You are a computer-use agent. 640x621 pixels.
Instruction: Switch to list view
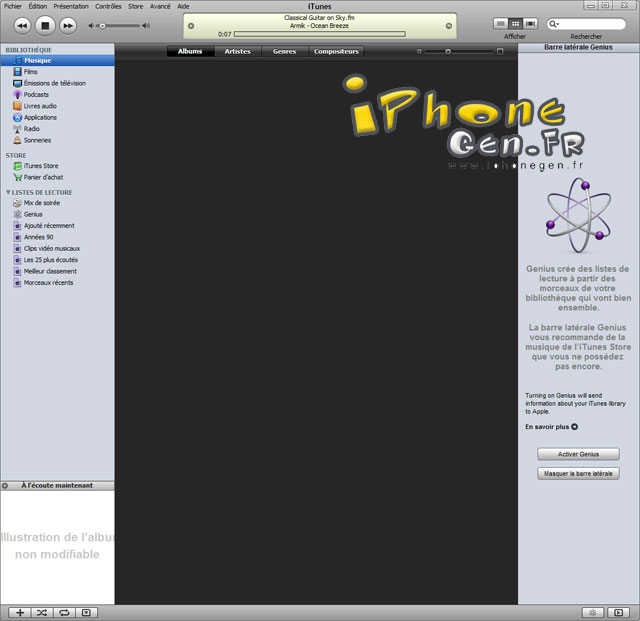click(x=500, y=24)
